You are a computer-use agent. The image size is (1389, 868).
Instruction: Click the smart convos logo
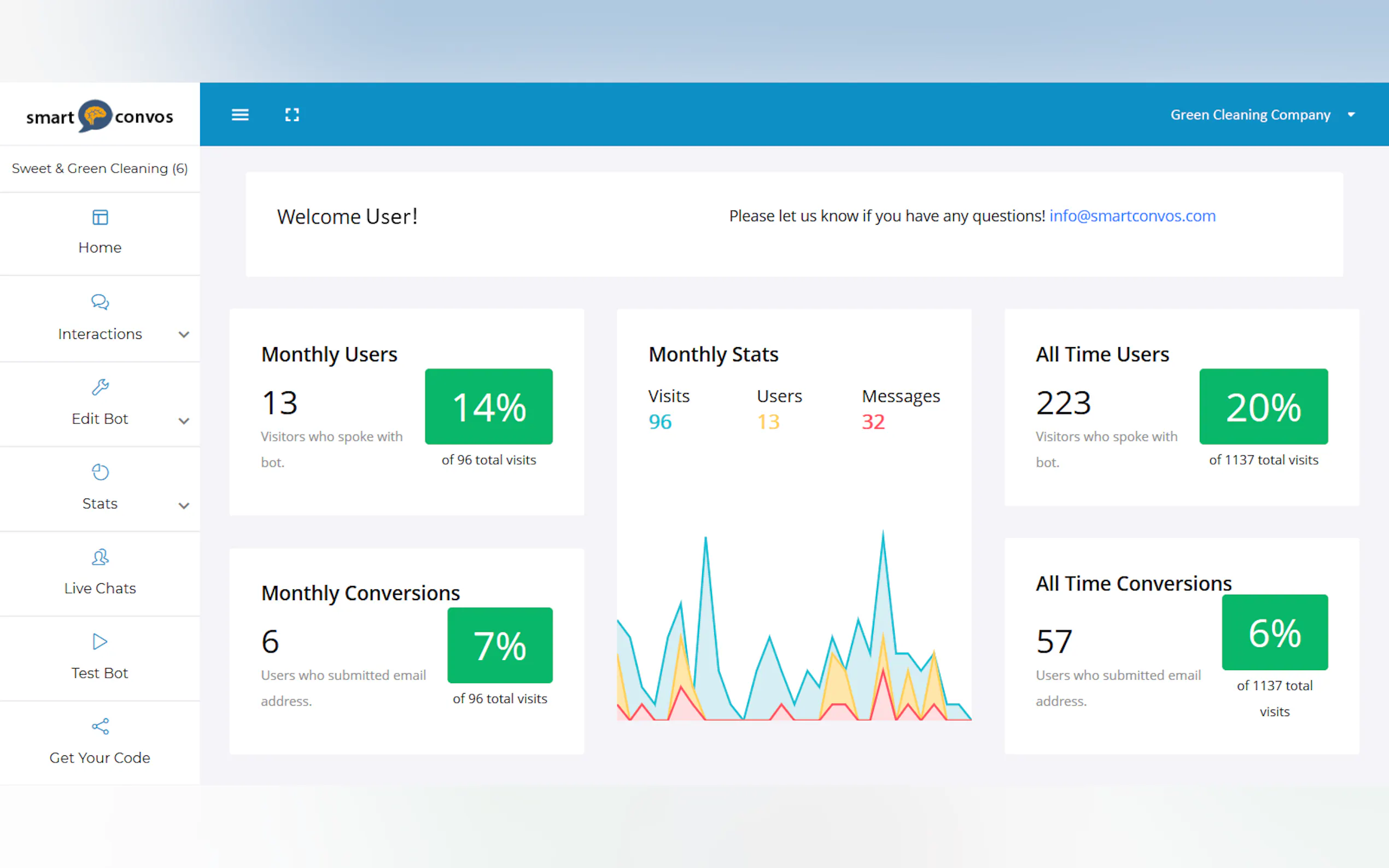[x=100, y=116]
